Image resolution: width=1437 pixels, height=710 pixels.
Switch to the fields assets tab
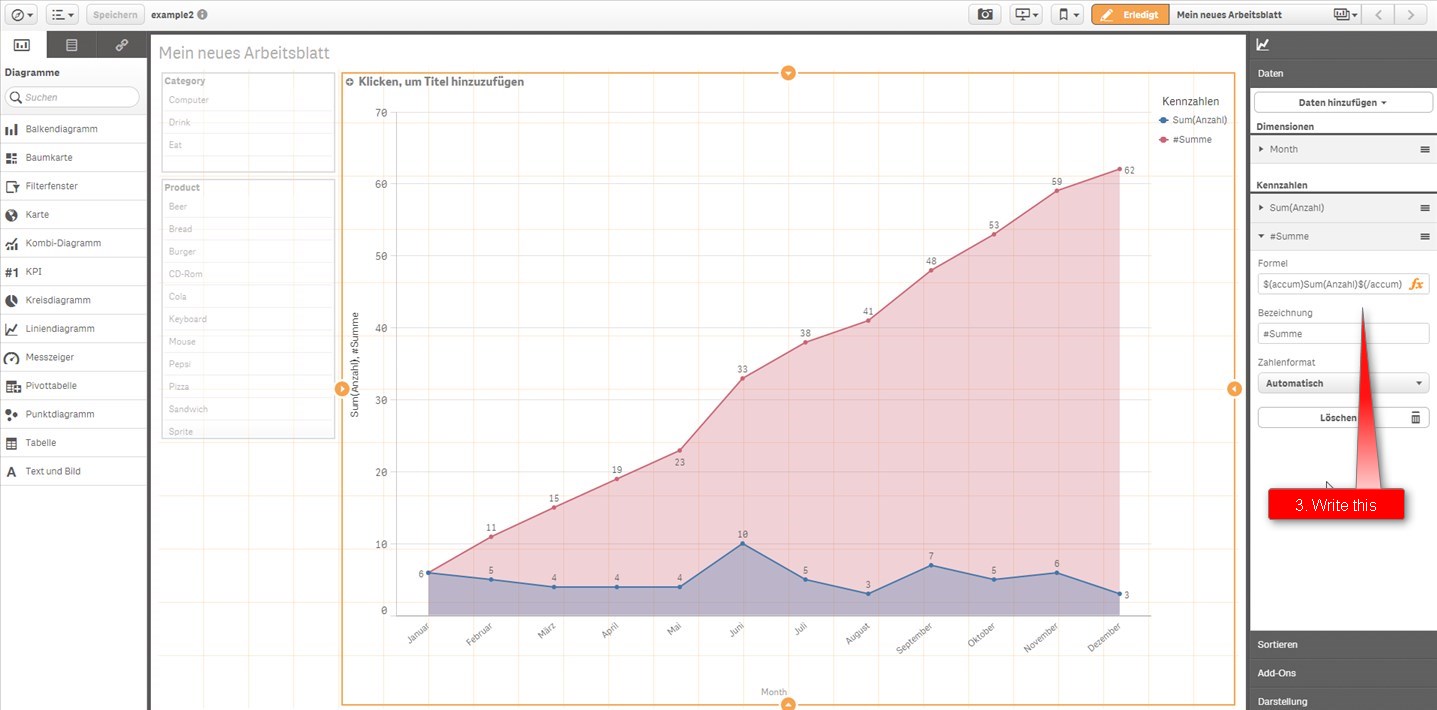tap(71, 45)
